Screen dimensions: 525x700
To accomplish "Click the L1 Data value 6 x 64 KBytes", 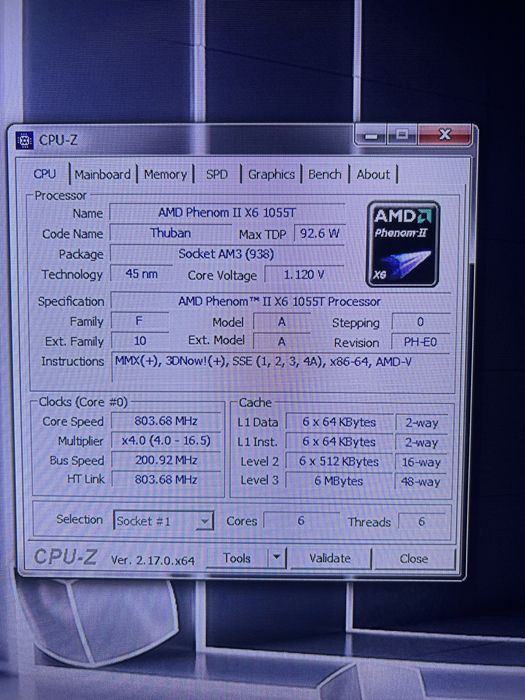I will click(339, 422).
